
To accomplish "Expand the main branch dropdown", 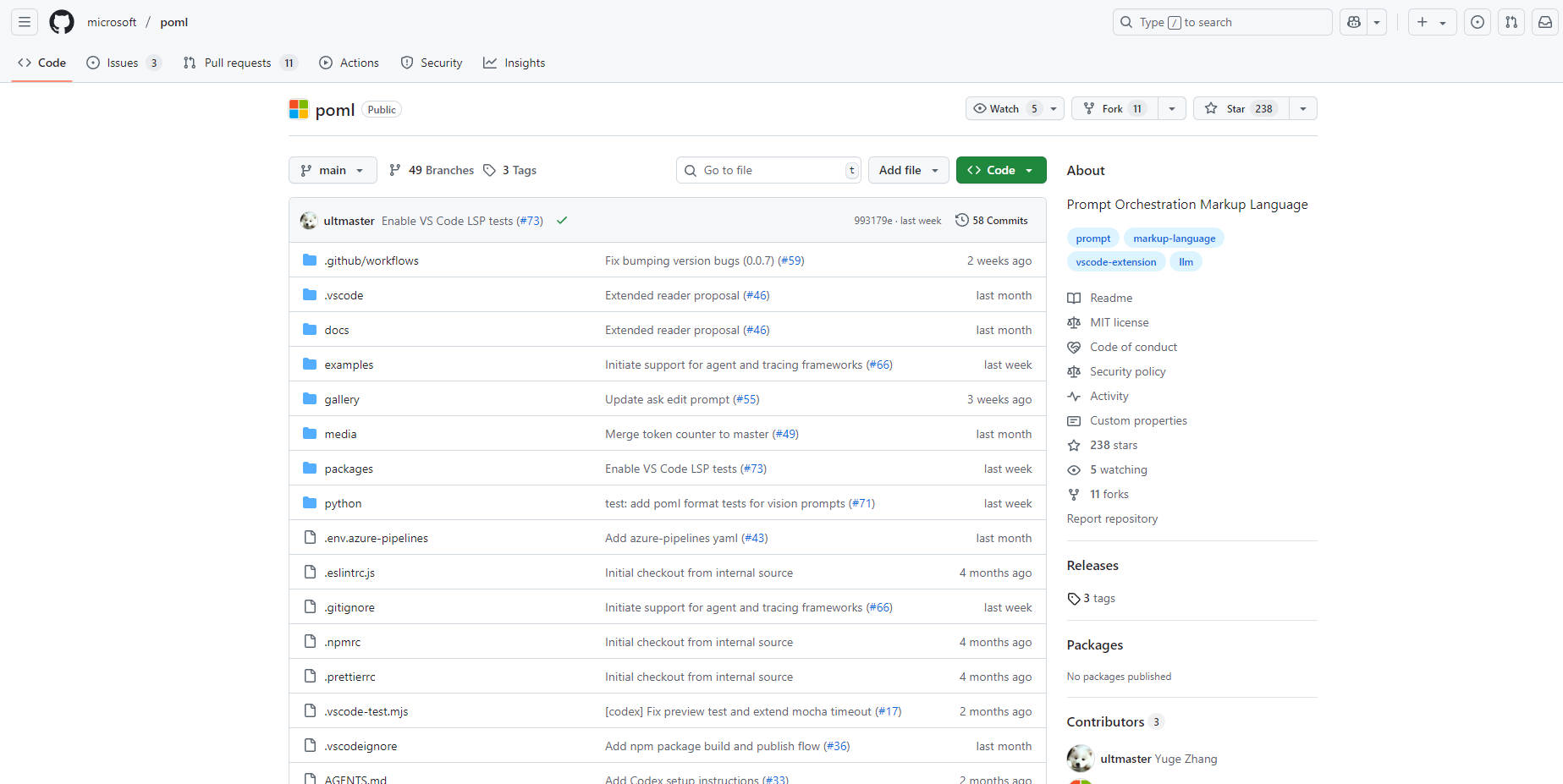I will click(x=333, y=170).
